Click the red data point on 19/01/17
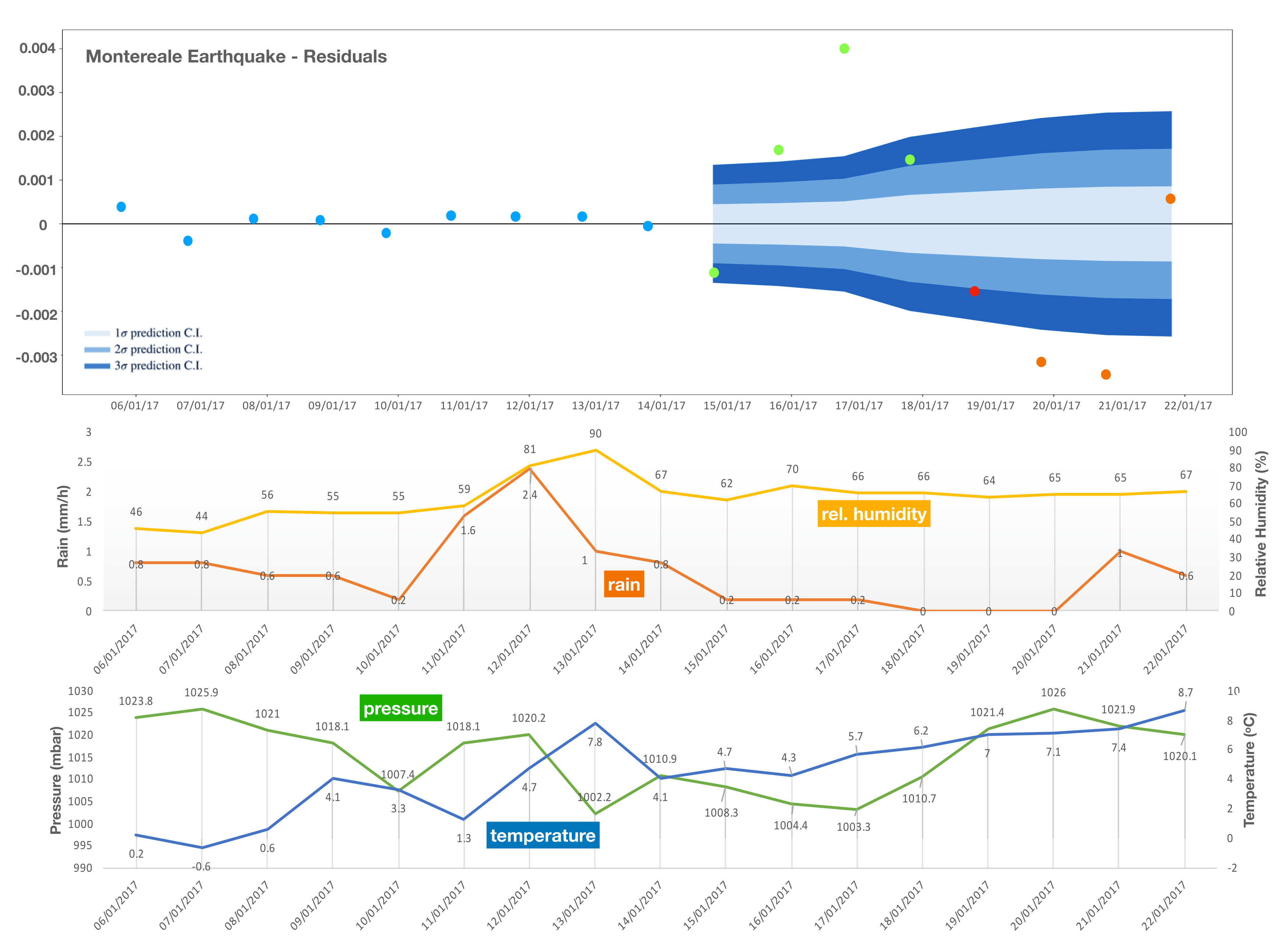This screenshot has height=952, width=1285. (974, 291)
